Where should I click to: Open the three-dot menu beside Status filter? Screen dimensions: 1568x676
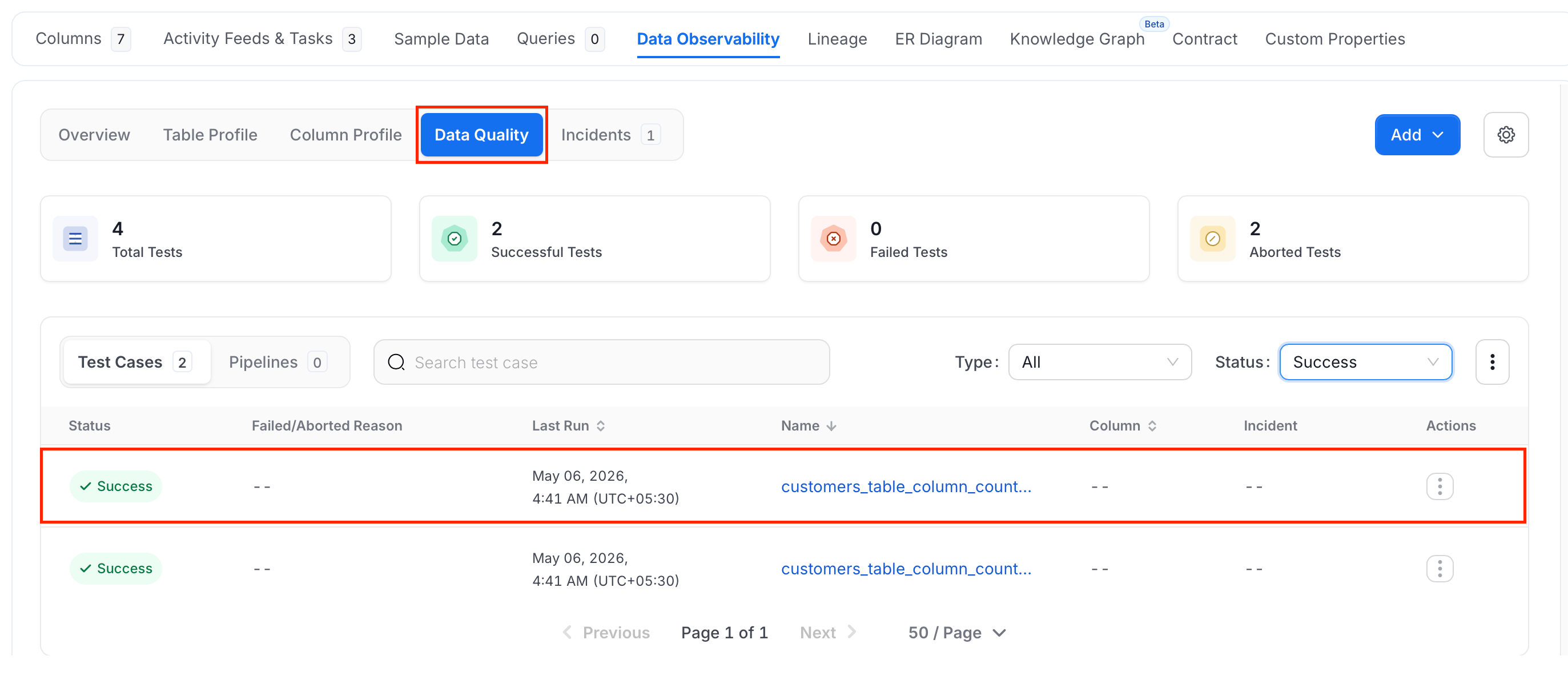point(1492,362)
